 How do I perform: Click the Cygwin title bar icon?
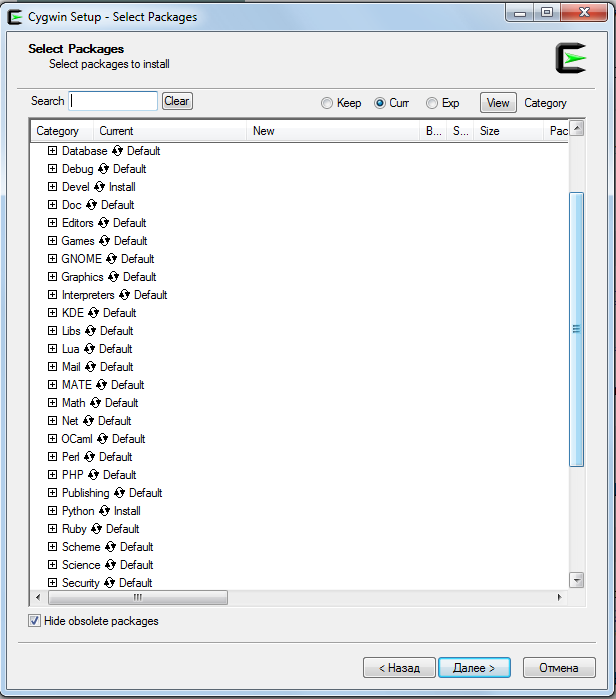pos(15,17)
